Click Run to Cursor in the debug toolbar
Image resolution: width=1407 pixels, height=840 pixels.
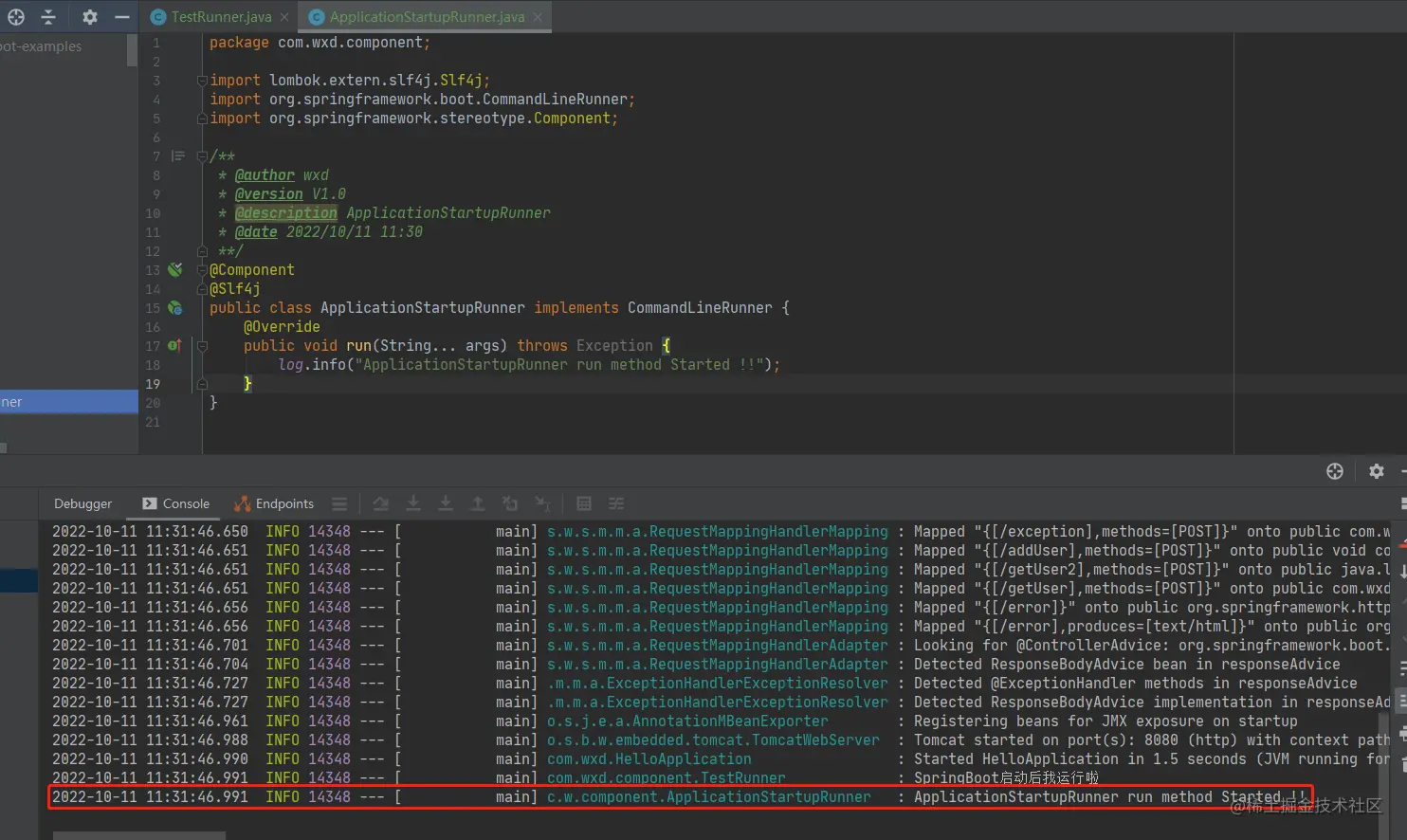coord(542,503)
